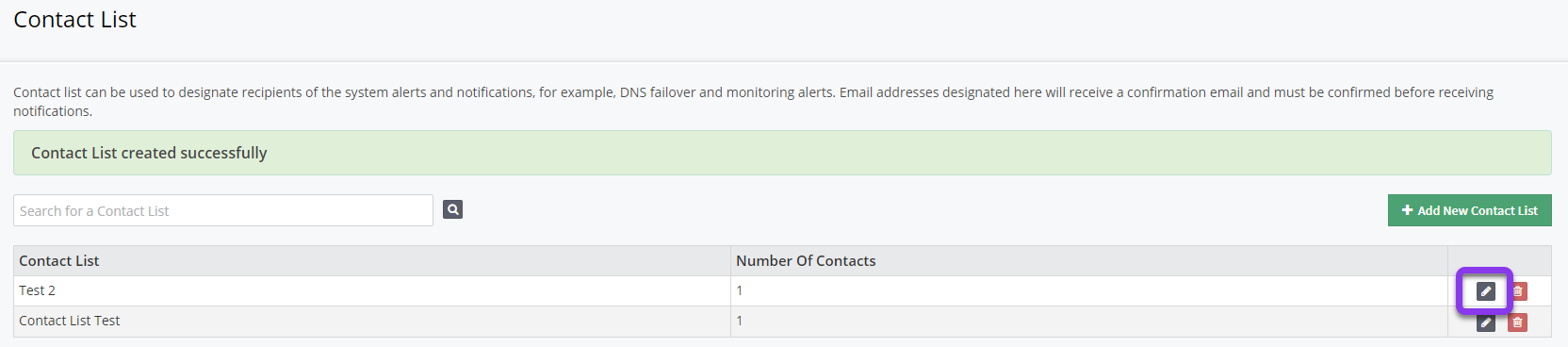The image size is (1568, 347).
Task: Select the Test 2 table row
Action: pyautogui.click(x=782, y=291)
